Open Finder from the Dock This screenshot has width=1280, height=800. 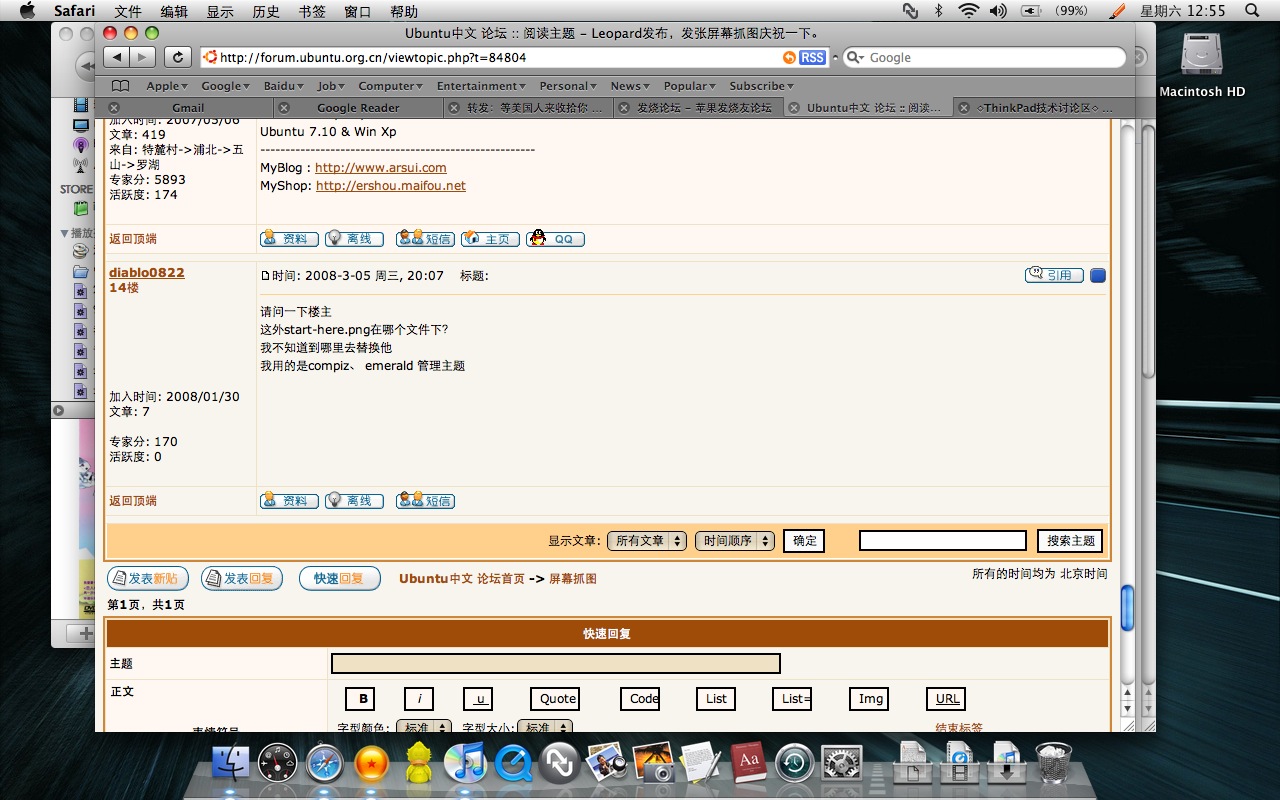[x=231, y=764]
